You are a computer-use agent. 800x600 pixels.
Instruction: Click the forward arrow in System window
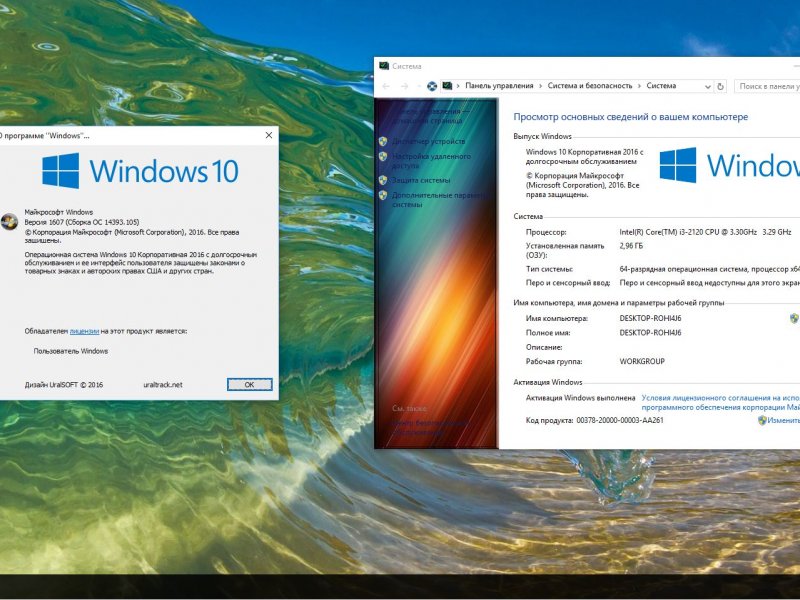pos(405,86)
